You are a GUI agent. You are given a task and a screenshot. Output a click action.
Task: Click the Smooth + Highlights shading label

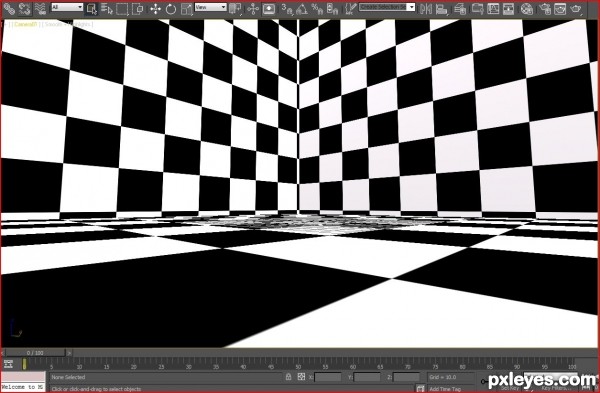[x=67, y=24]
